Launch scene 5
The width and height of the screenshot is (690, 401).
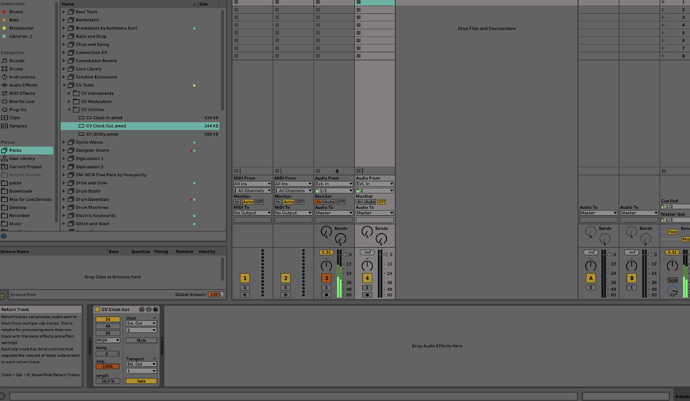point(664,33)
